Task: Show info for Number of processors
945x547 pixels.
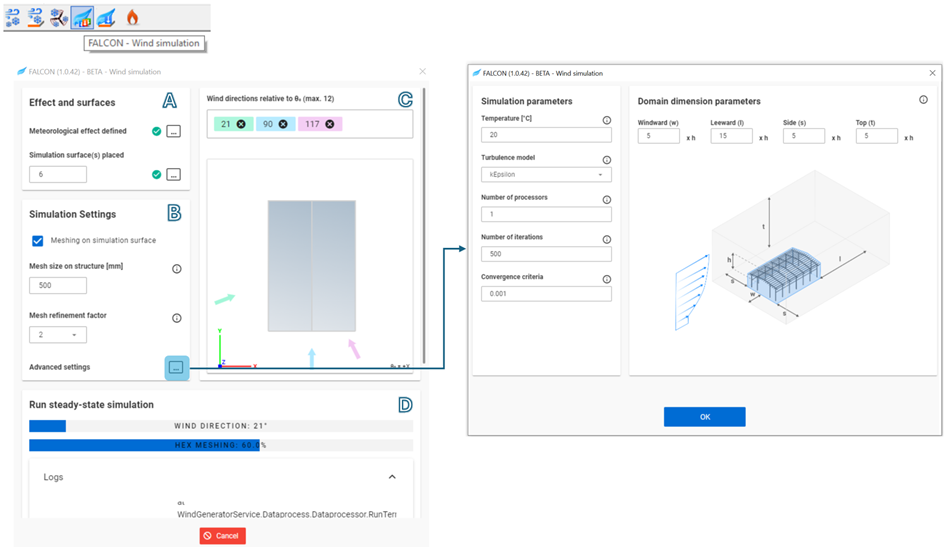Action: point(607,199)
